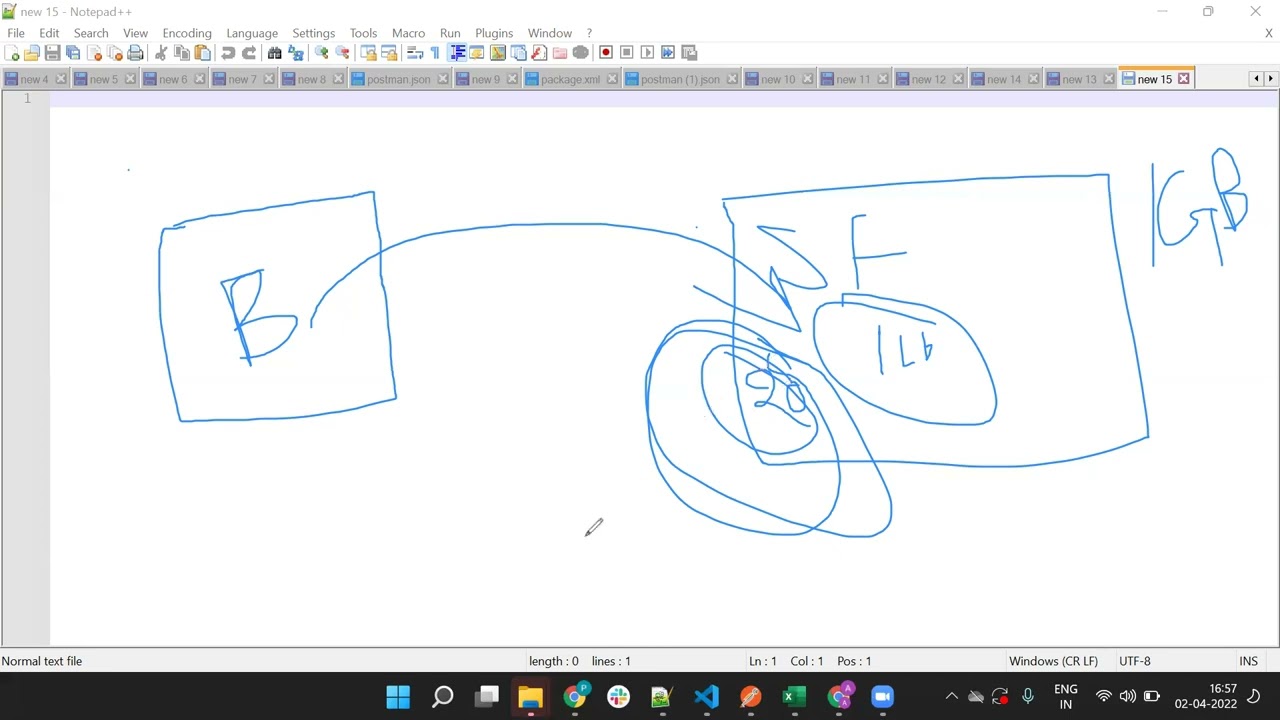Click the Replace toolbar icon
Screen dimensions: 1280x720
[295, 53]
